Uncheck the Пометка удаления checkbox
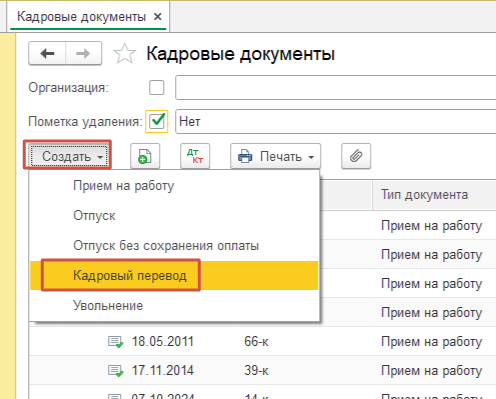496x399 pixels. pos(157,121)
